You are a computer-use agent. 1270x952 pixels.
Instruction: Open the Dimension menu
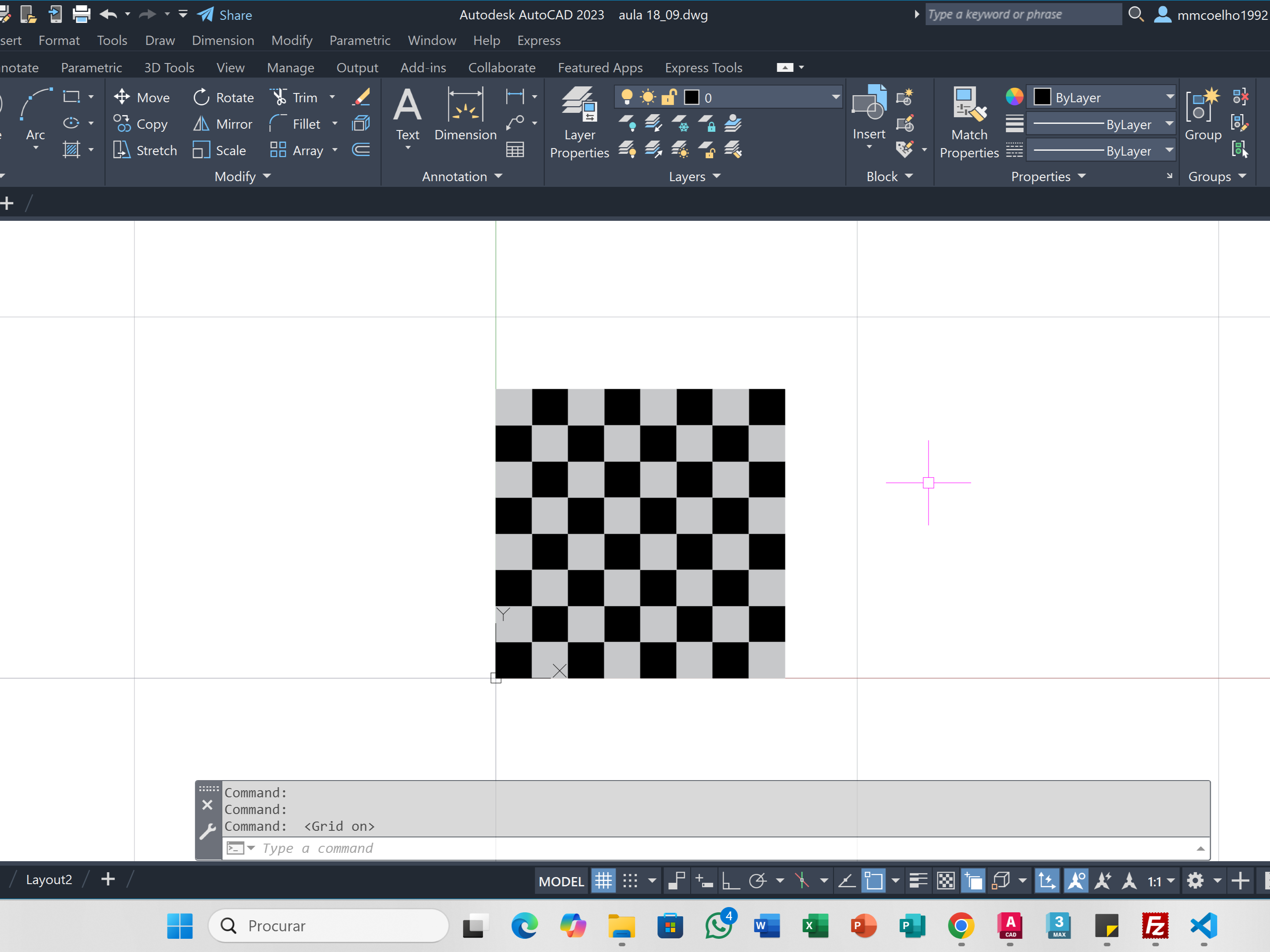(x=223, y=41)
